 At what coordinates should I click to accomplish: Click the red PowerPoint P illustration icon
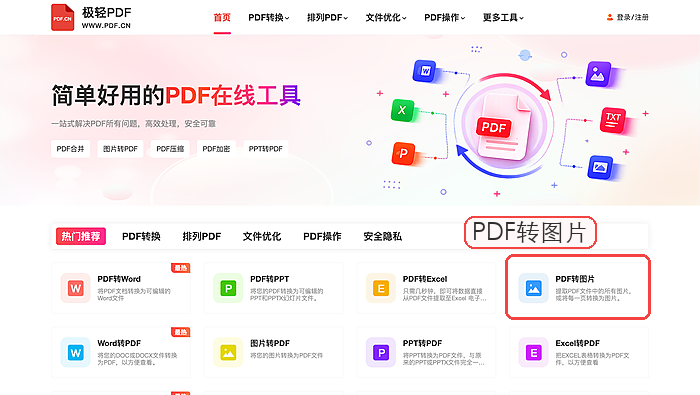point(403,153)
